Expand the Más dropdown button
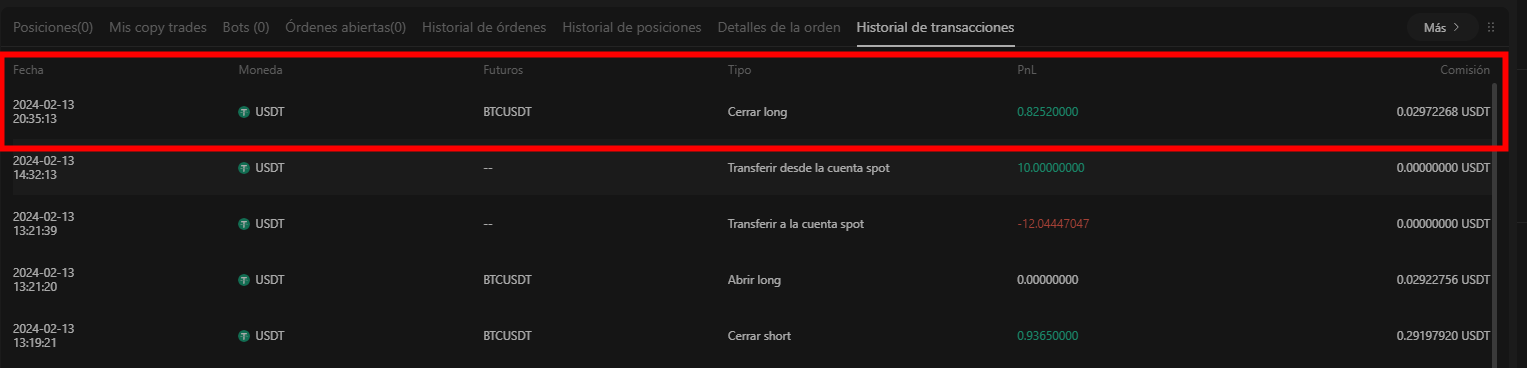Screen dimensions: 1527x368 [1442, 27]
